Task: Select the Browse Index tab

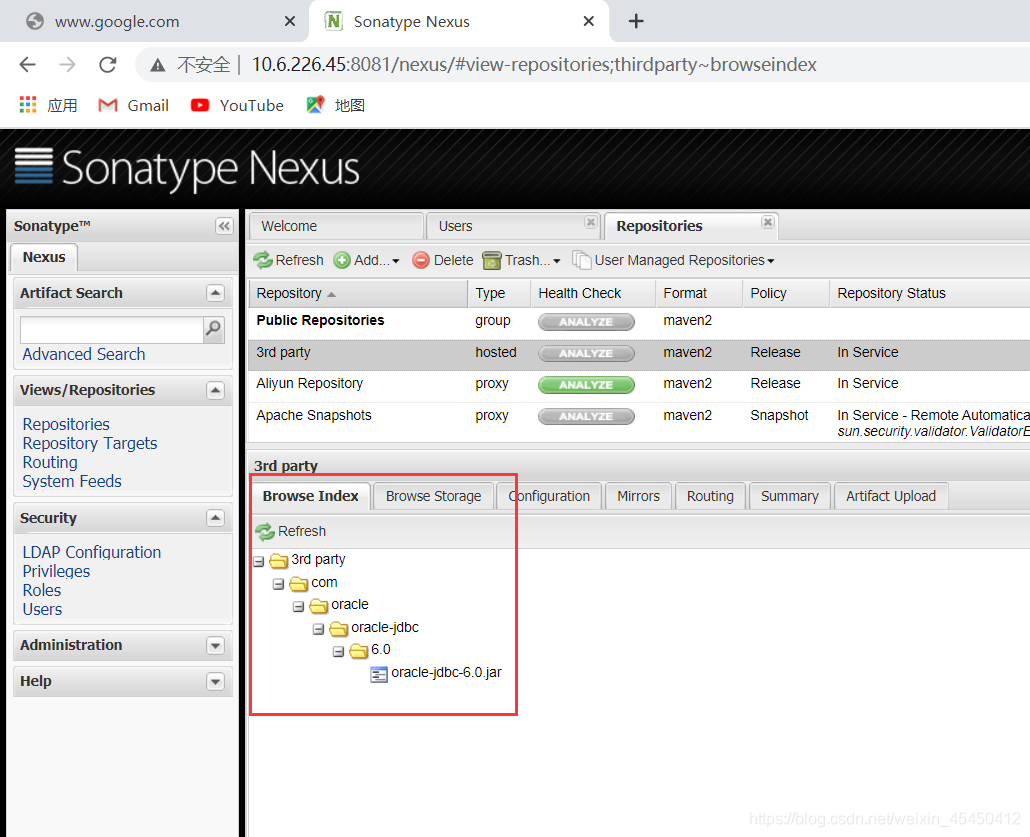Action: click(311, 496)
